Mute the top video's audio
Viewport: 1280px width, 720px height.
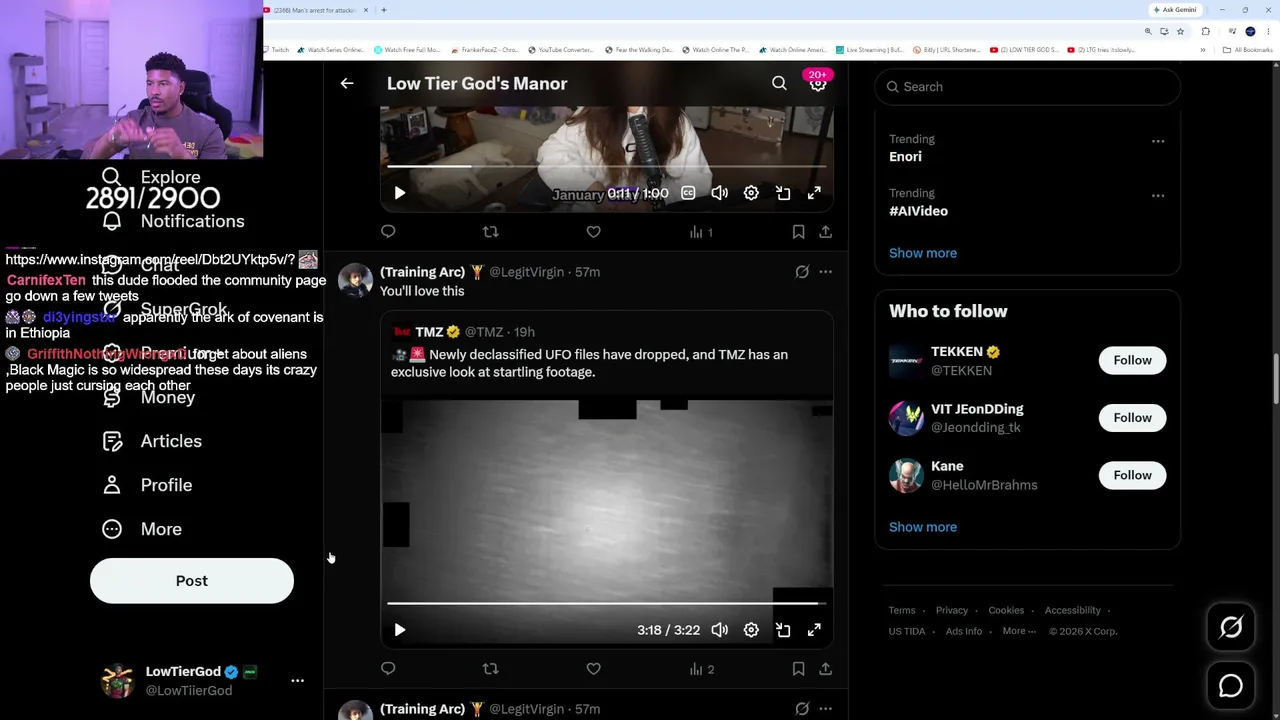click(x=720, y=193)
